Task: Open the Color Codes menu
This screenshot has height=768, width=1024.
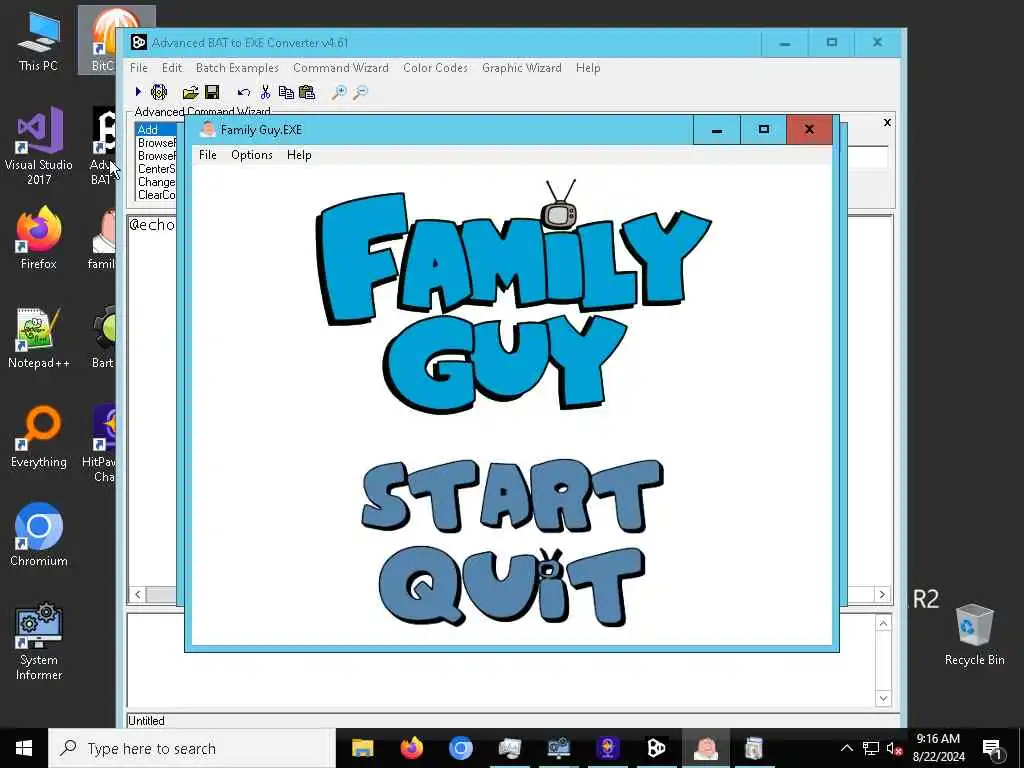Action: click(x=435, y=68)
